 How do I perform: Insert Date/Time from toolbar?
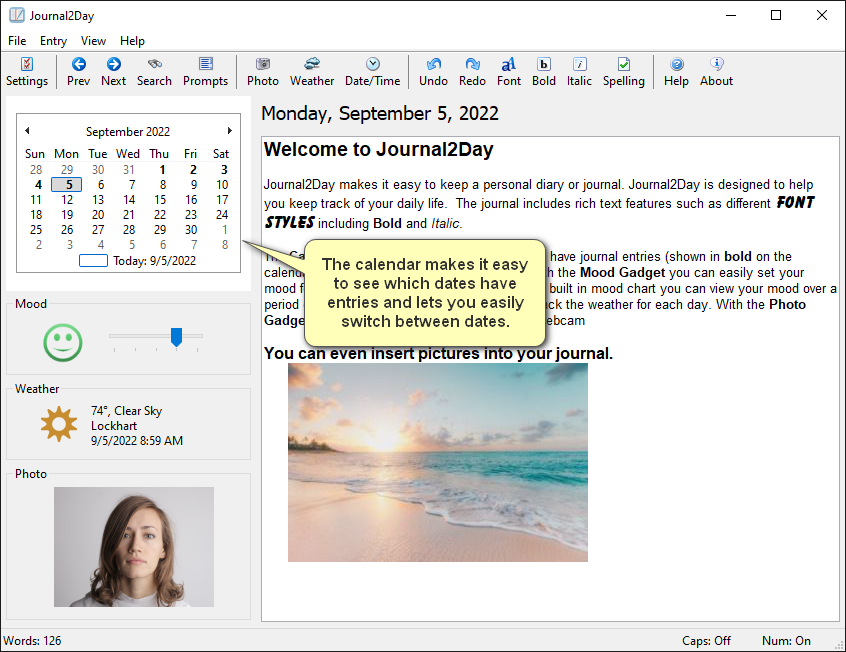(372, 72)
